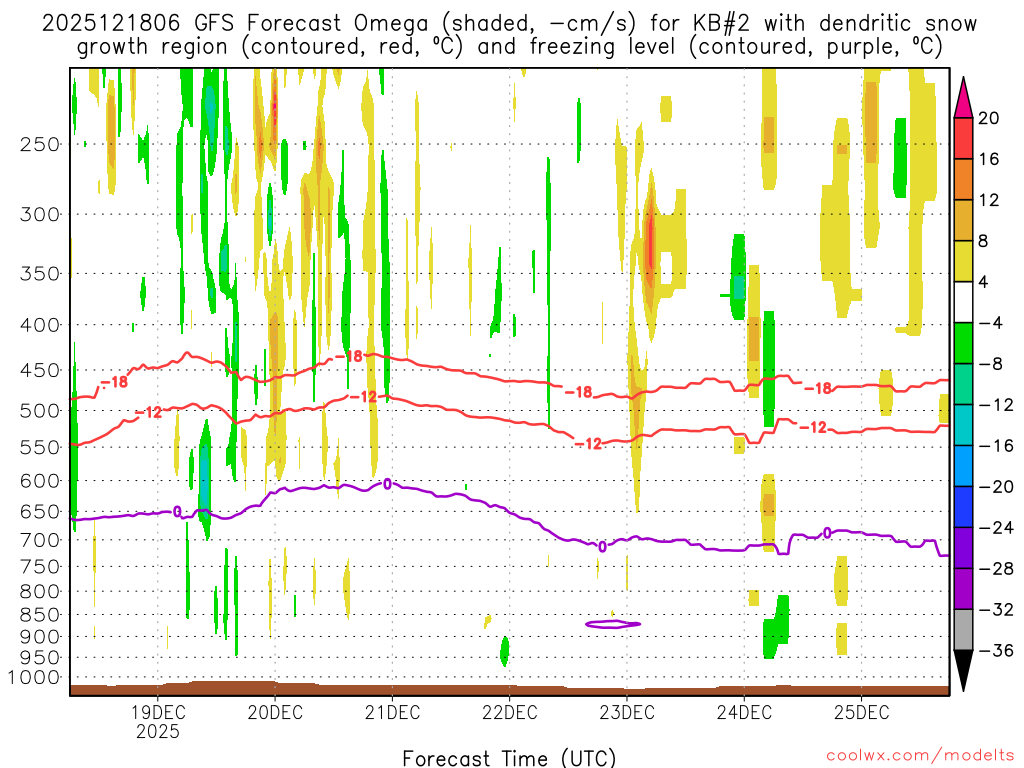The width and height of the screenshot is (1024, 768).
Task: Click the colorbar value label -36
Action: [995, 650]
